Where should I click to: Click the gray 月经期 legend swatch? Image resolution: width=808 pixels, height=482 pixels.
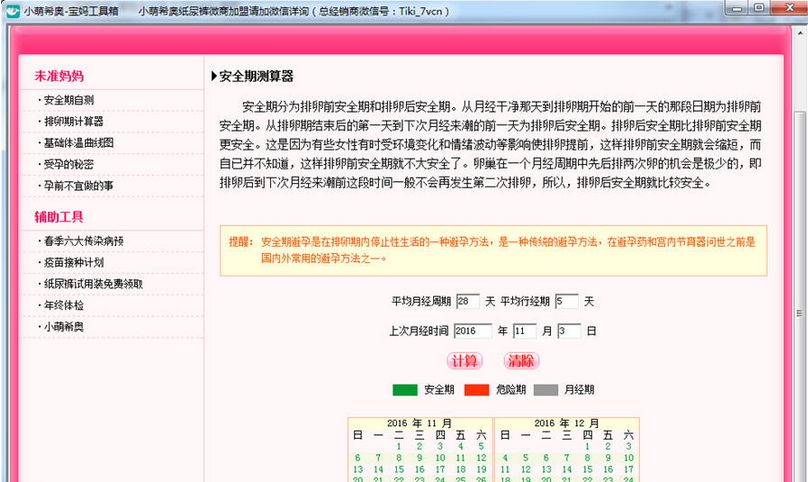coord(546,390)
